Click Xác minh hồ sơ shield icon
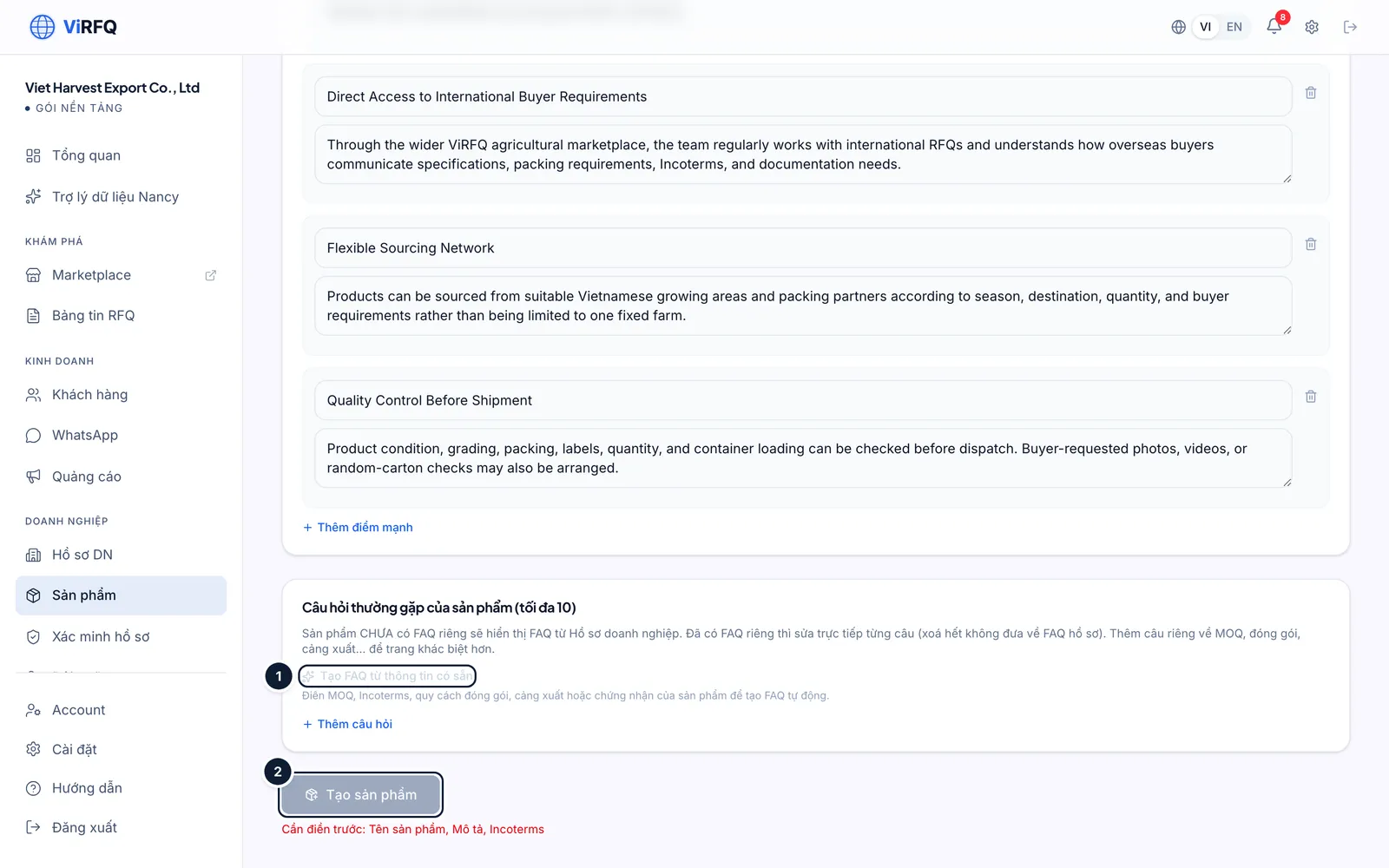Screen dimensions: 1389x868 (x=33, y=636)
